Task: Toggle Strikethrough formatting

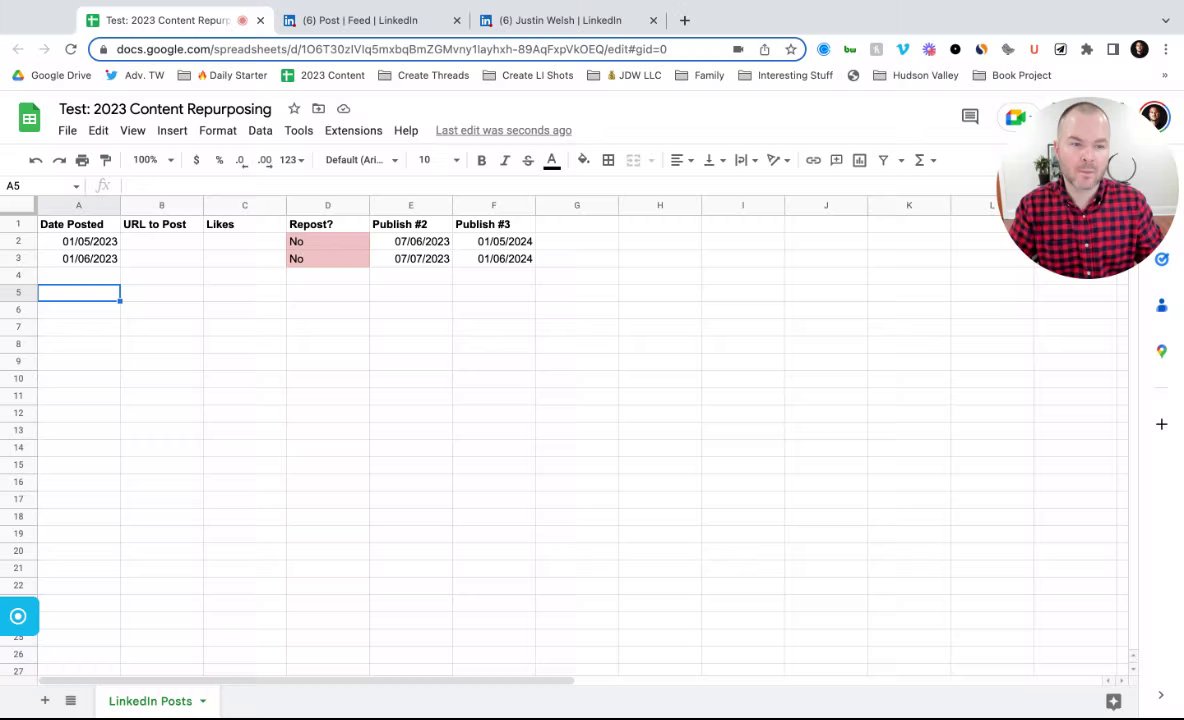Action: point(528,160)
